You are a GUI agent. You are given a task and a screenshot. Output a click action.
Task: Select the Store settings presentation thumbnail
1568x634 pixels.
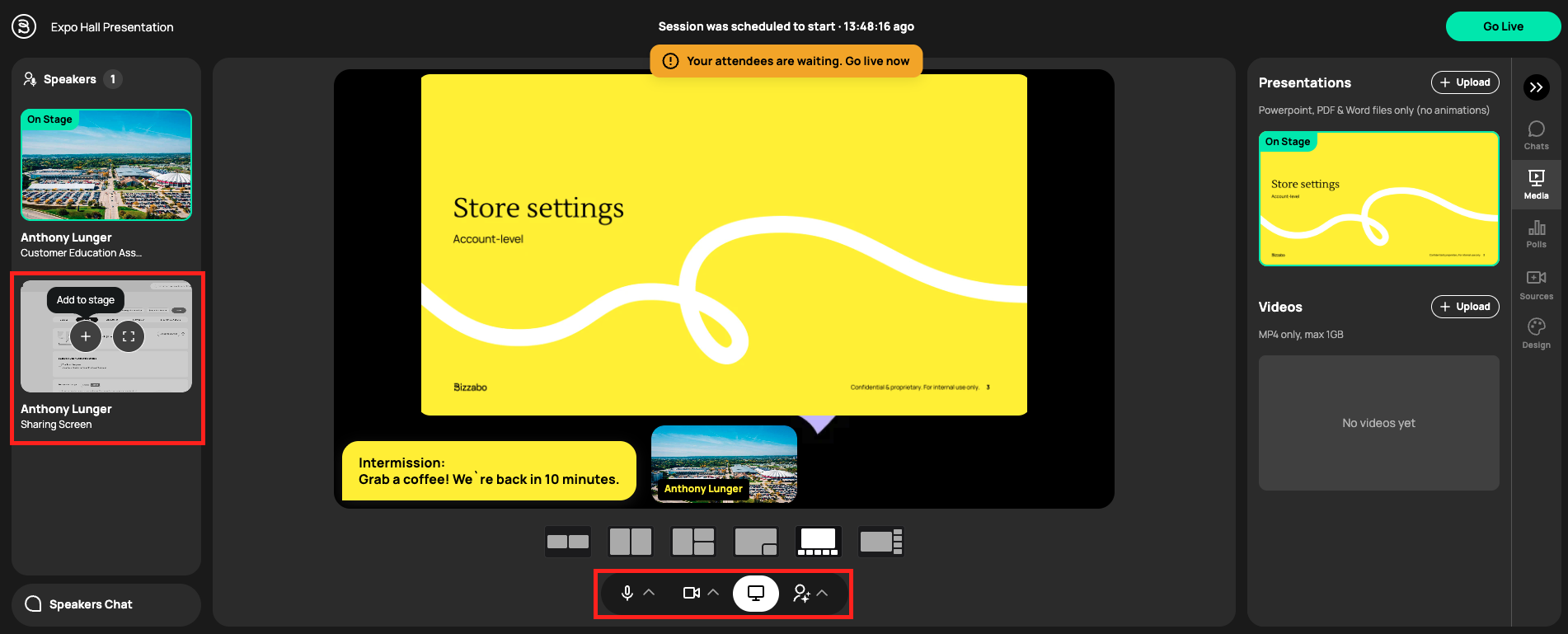click(x=1378, y=200)
